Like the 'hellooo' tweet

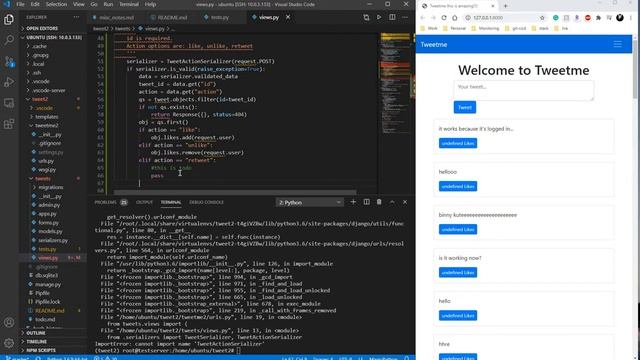click(458, 187)
